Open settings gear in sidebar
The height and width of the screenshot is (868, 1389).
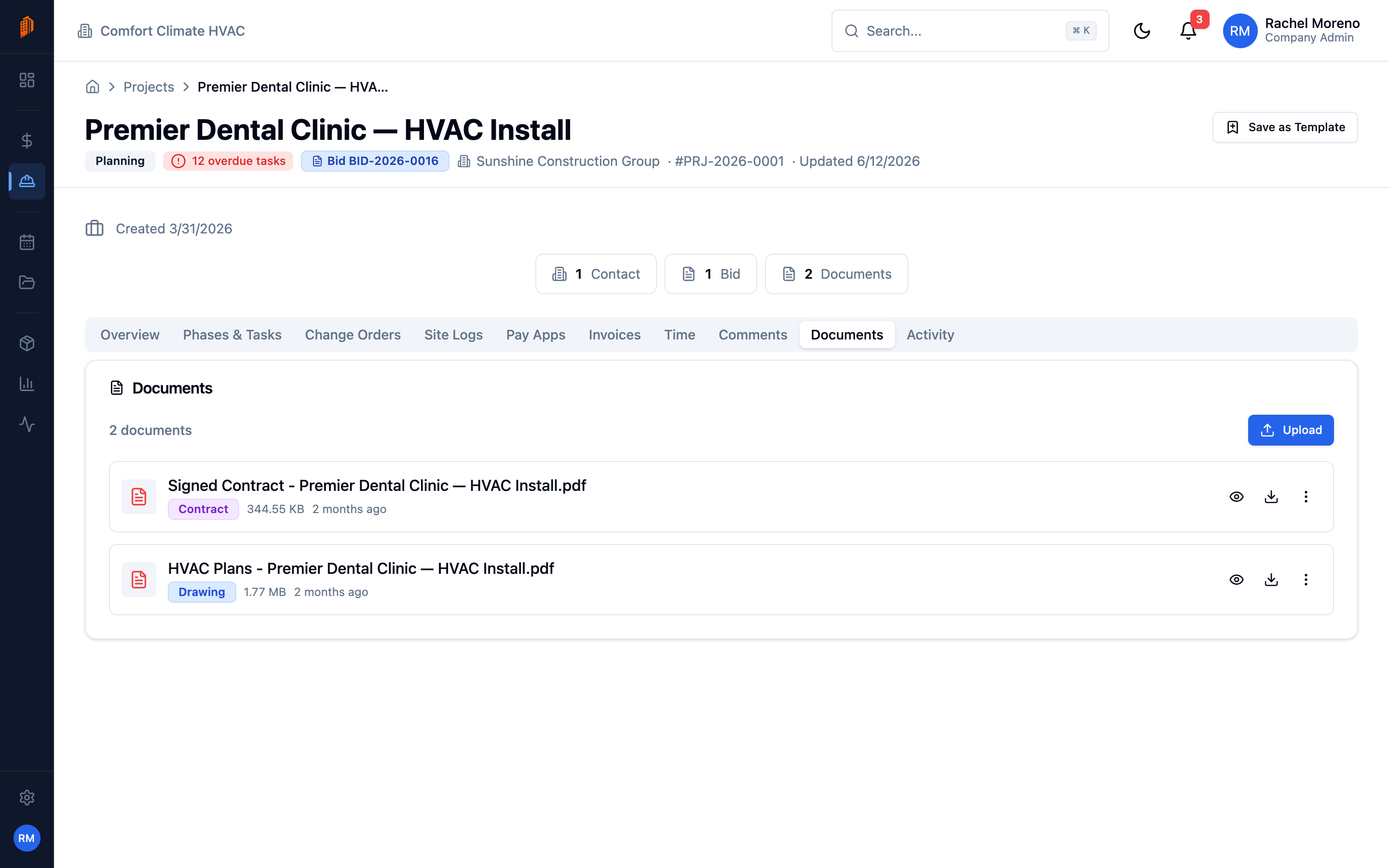point(27,798)
